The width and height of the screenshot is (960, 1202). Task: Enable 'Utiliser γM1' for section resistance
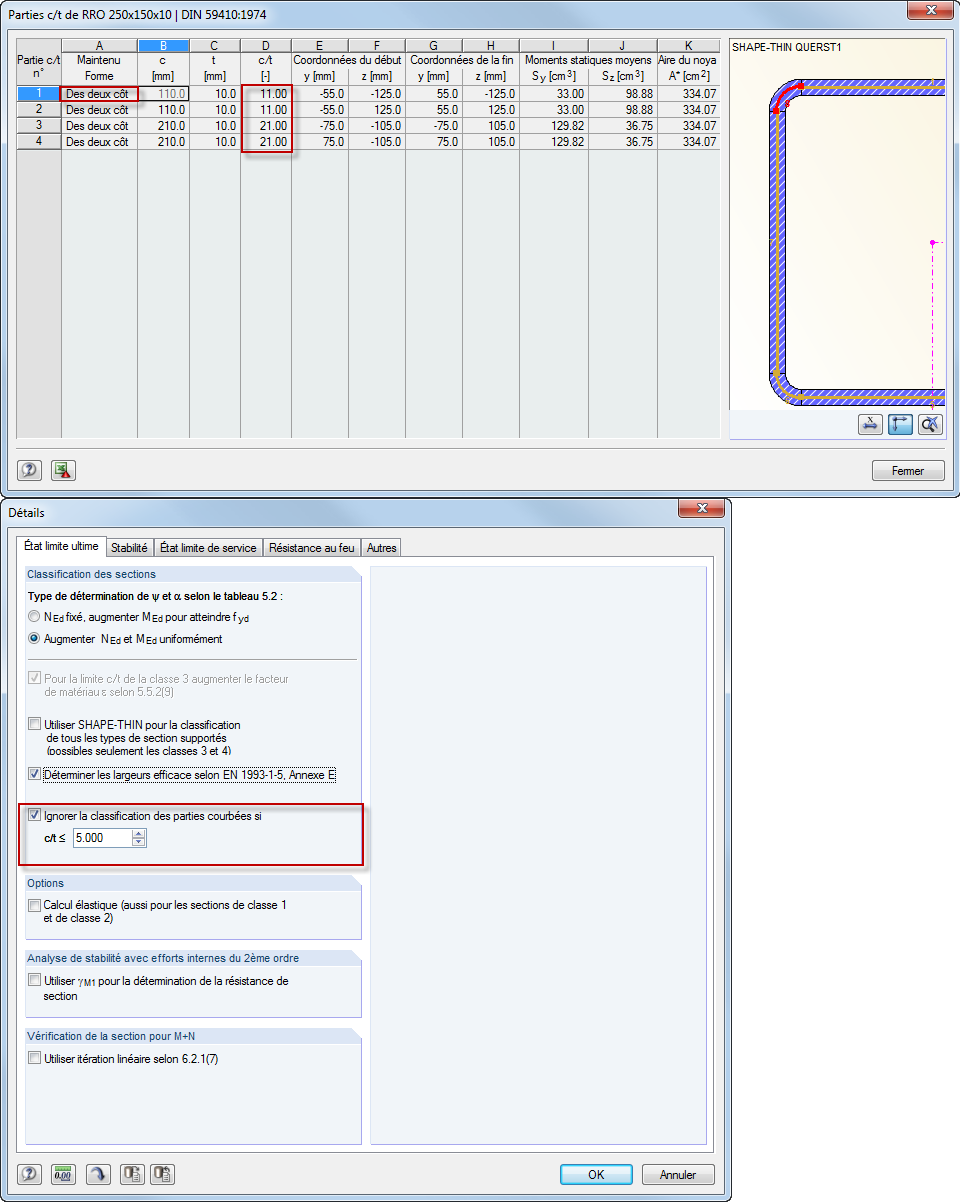tap(35, 981)
